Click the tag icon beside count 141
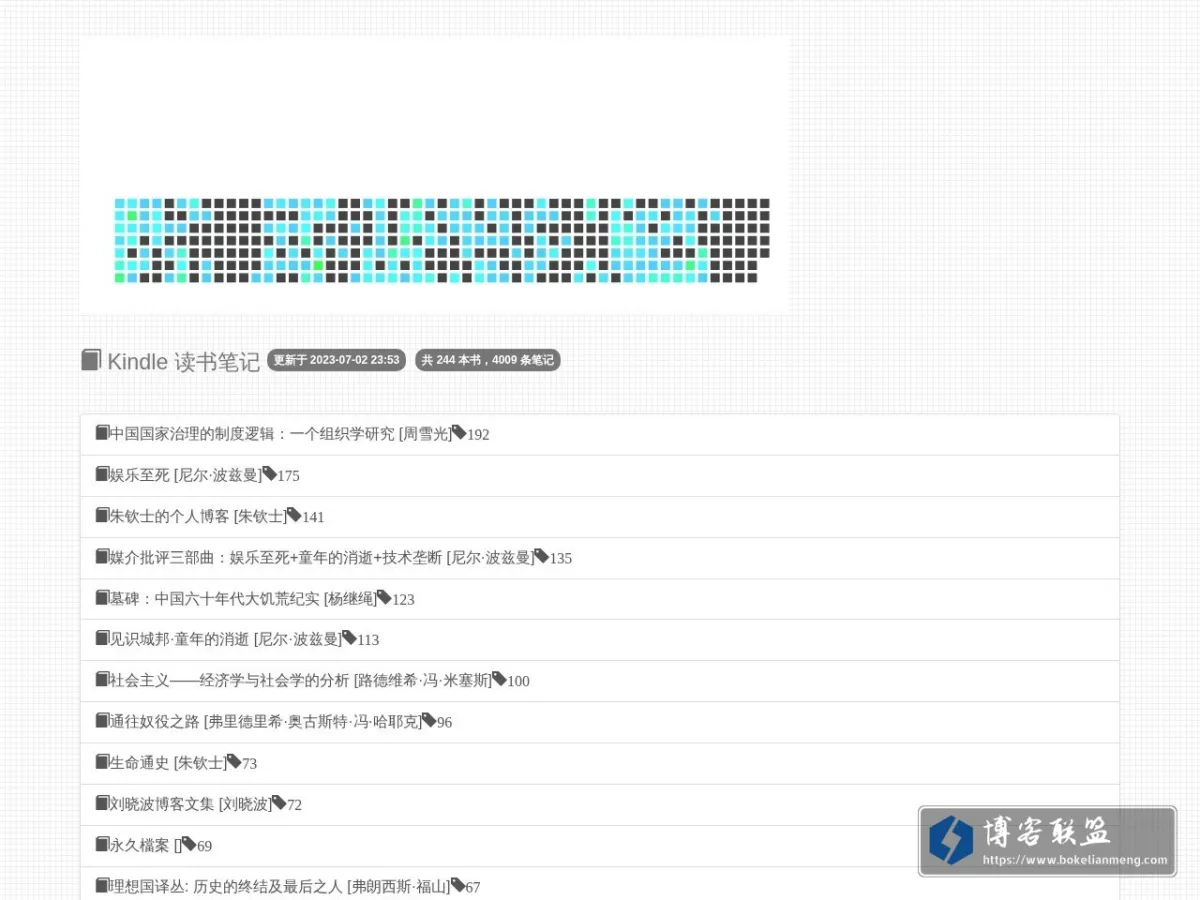Viewport: 1200px width, 900px height. coord(294,515)
